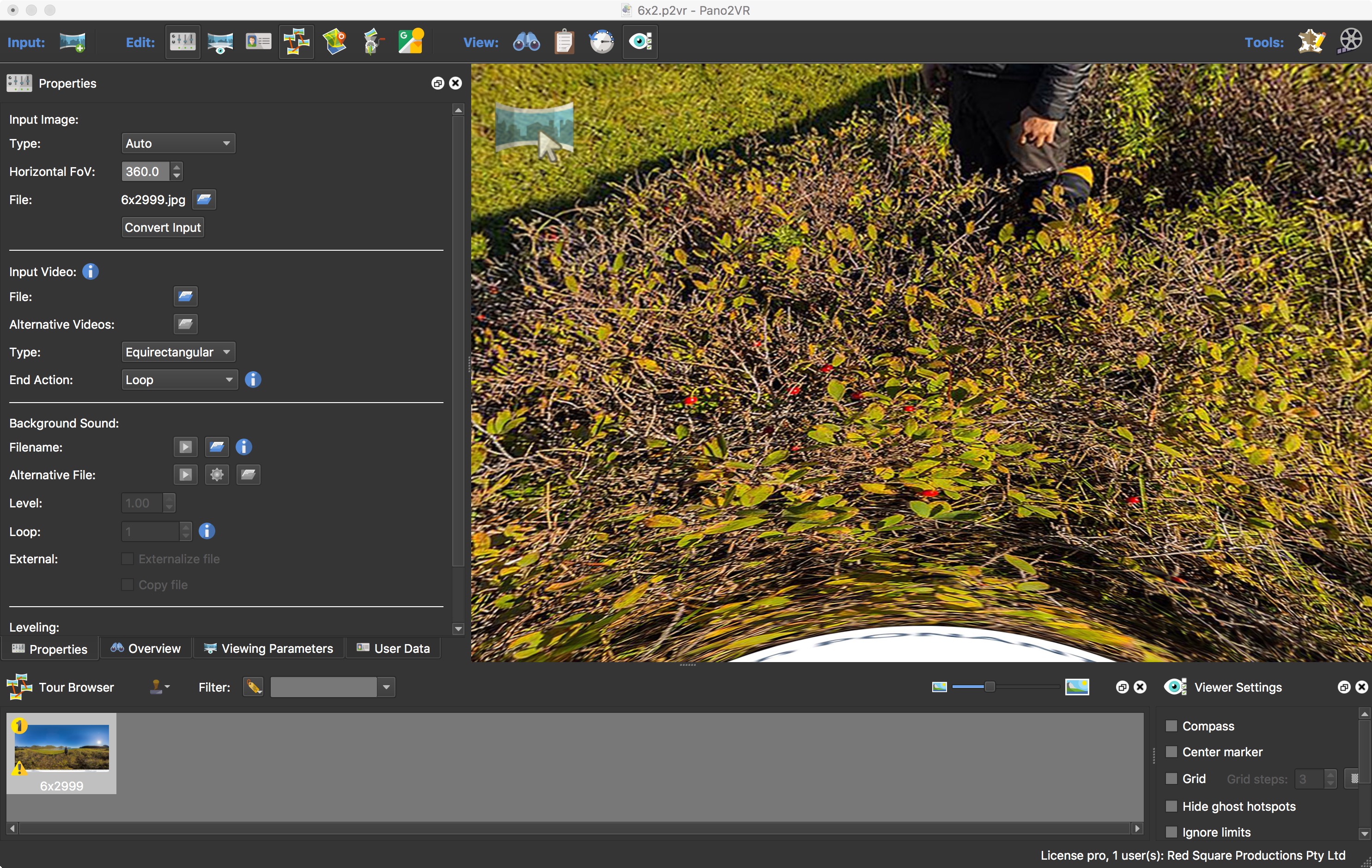Image resolution: width=1372 pixels, height=868 pixels.
Task: Browse for Background Sound filename
Action: pyautogui.click(x=217, y=447)
